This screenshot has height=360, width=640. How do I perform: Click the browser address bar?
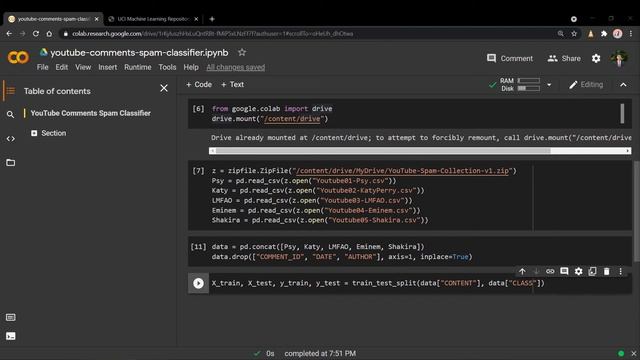pyautogui.click(x=310, y=33)
